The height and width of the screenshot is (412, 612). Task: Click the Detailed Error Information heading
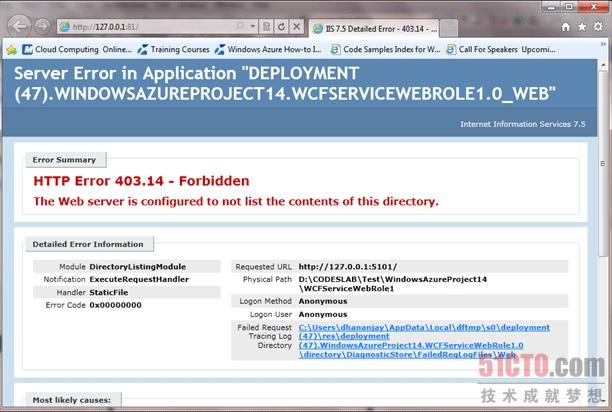point(88,244)
